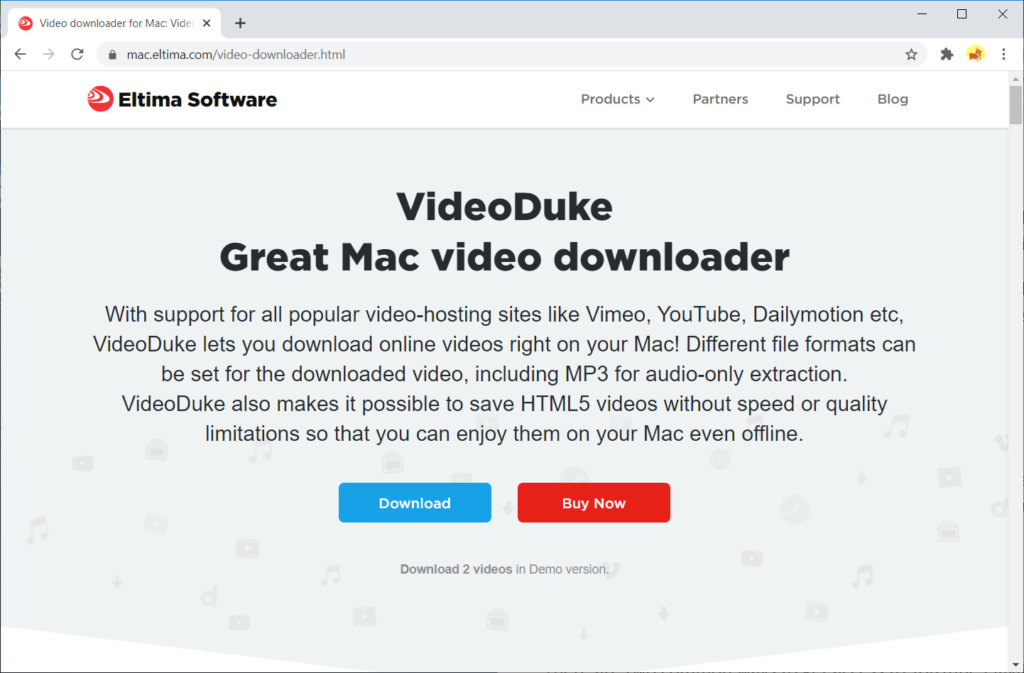Visit the Blog link
The height and width of the screenshot is (673, 1024).
pyautogui.click(x=893, y=99)
